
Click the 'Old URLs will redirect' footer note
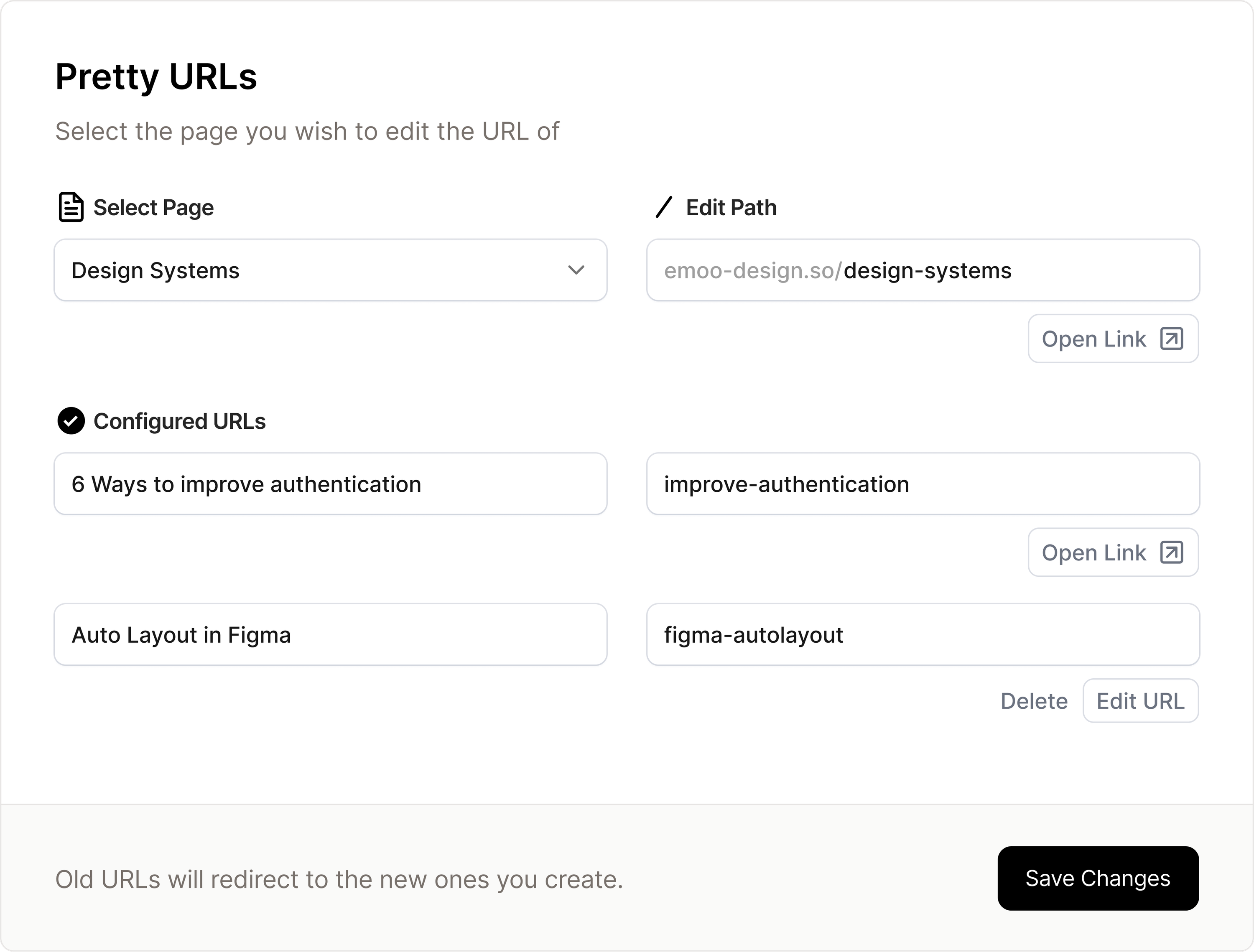pos(339,879)
